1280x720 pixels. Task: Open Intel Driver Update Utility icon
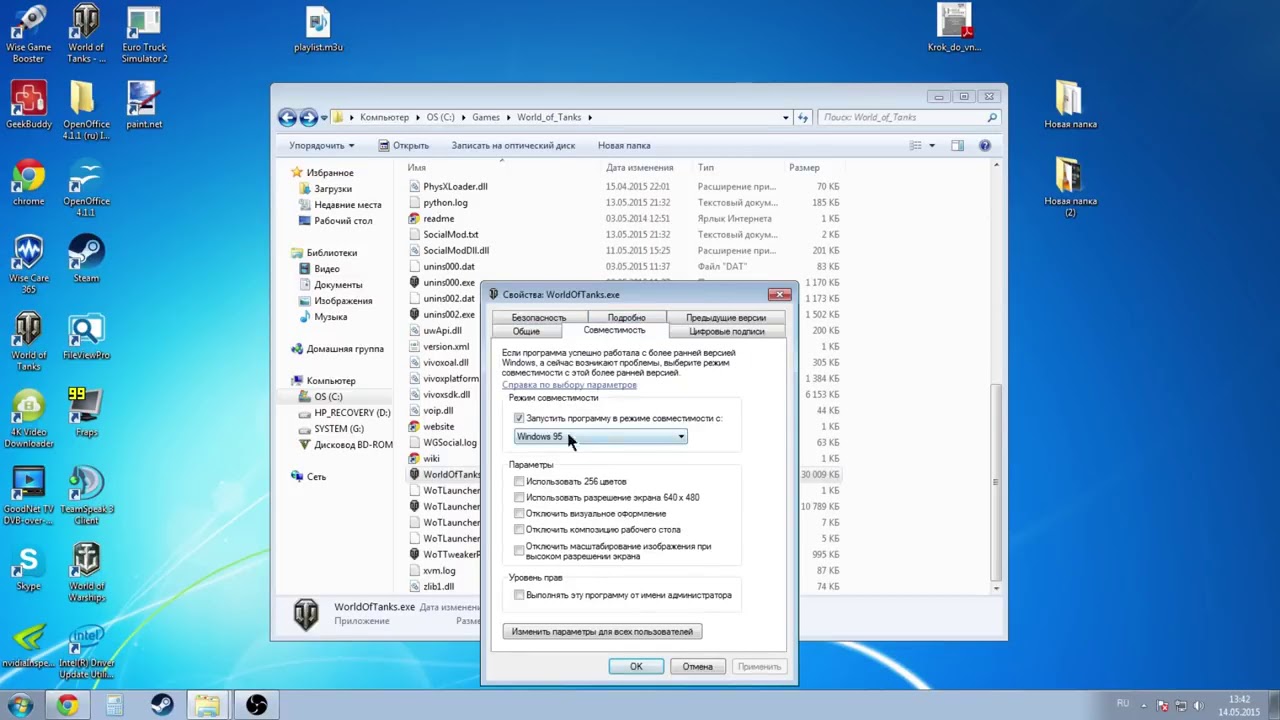point(86,650)
